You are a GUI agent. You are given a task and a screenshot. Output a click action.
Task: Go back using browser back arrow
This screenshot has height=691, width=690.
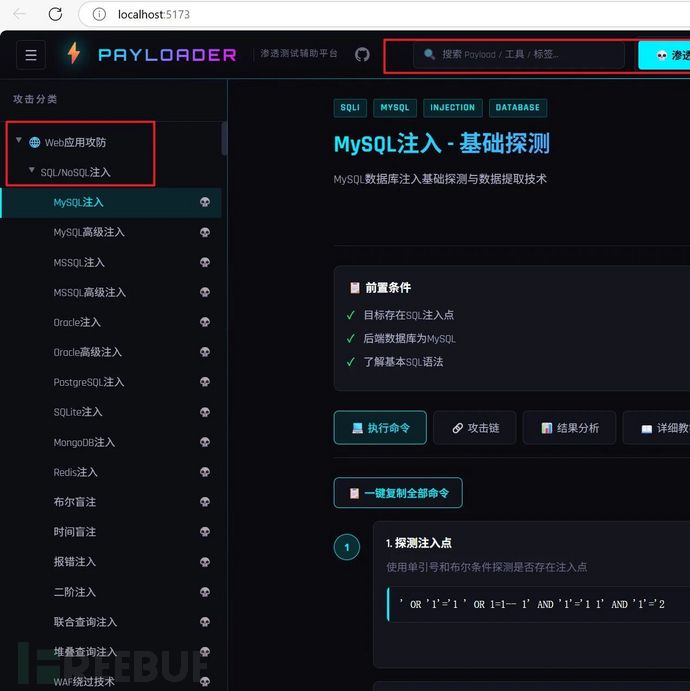(x=19, y=14)
